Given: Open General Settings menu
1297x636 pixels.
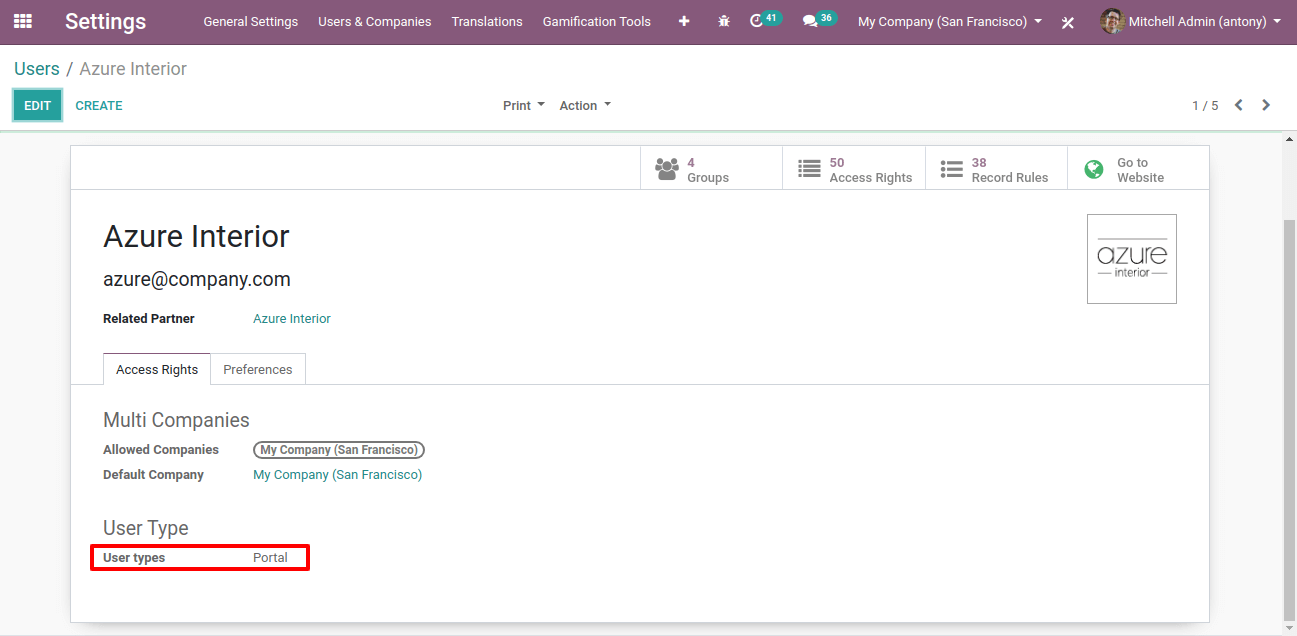Looking at the screenshot, I should pyautogui.click(x=251, y=21).
